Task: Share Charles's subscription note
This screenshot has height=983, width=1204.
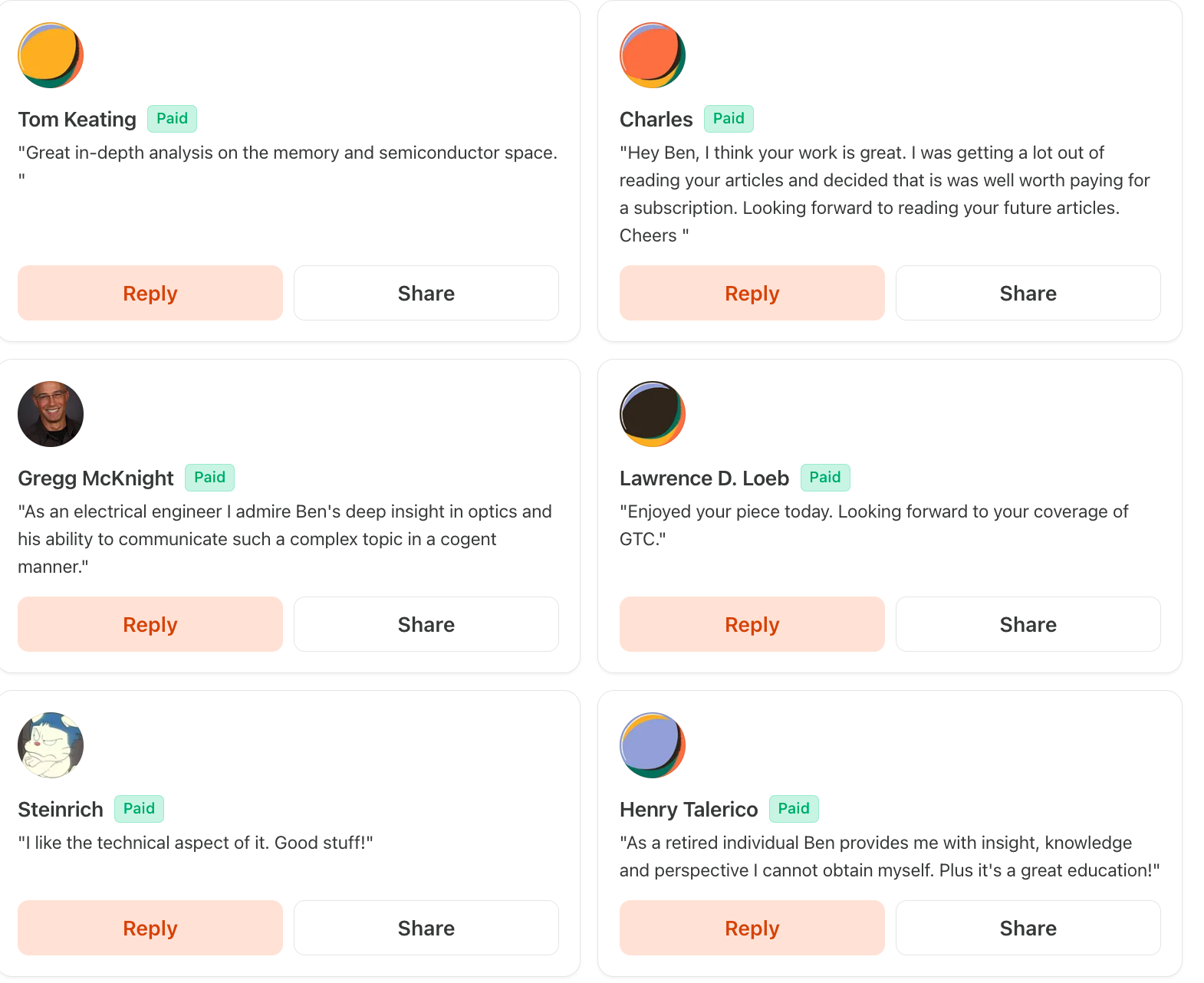Action: [x=1028, y=293]
